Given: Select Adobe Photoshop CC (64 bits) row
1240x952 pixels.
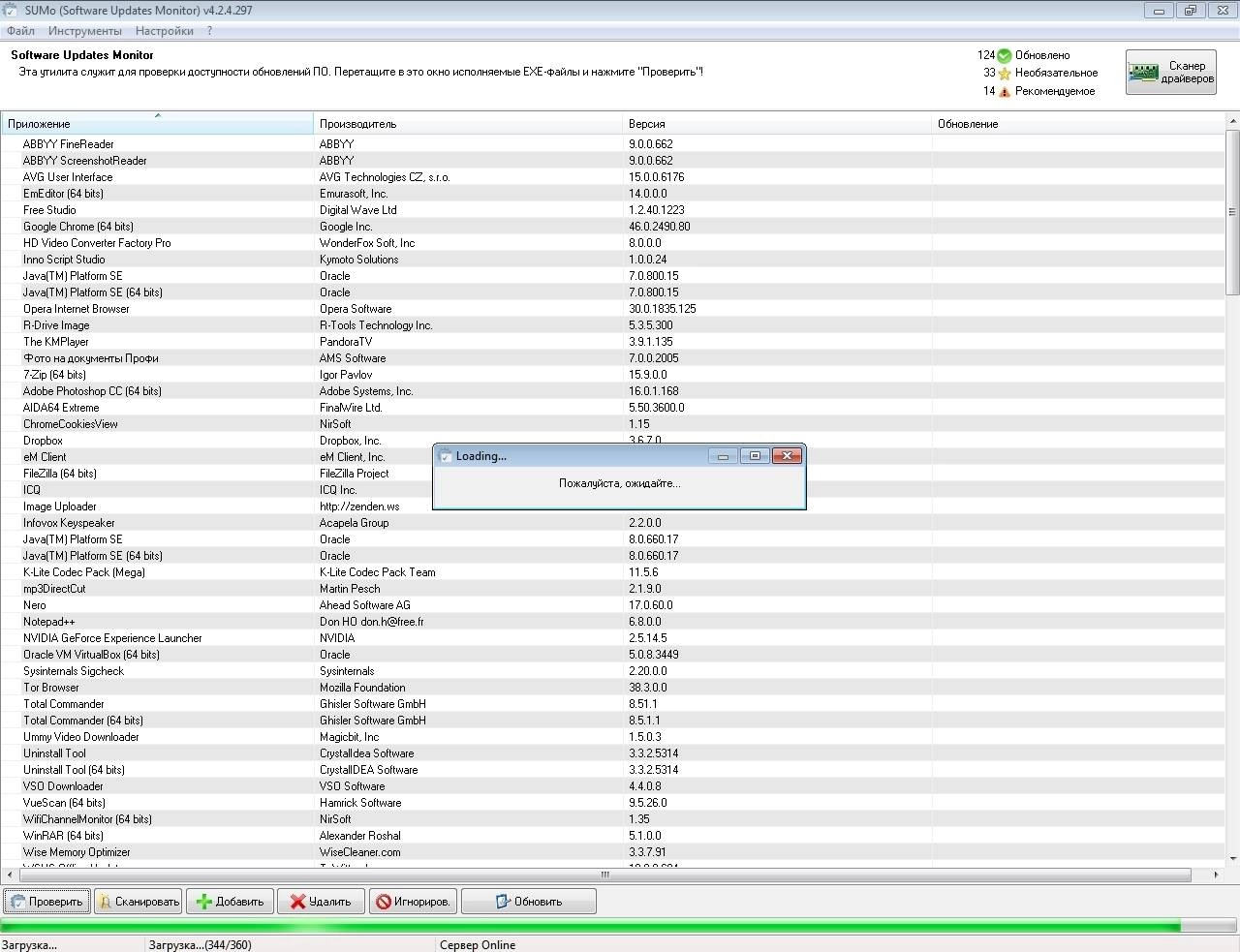Looking at the screenshot, I should [612, 391].
